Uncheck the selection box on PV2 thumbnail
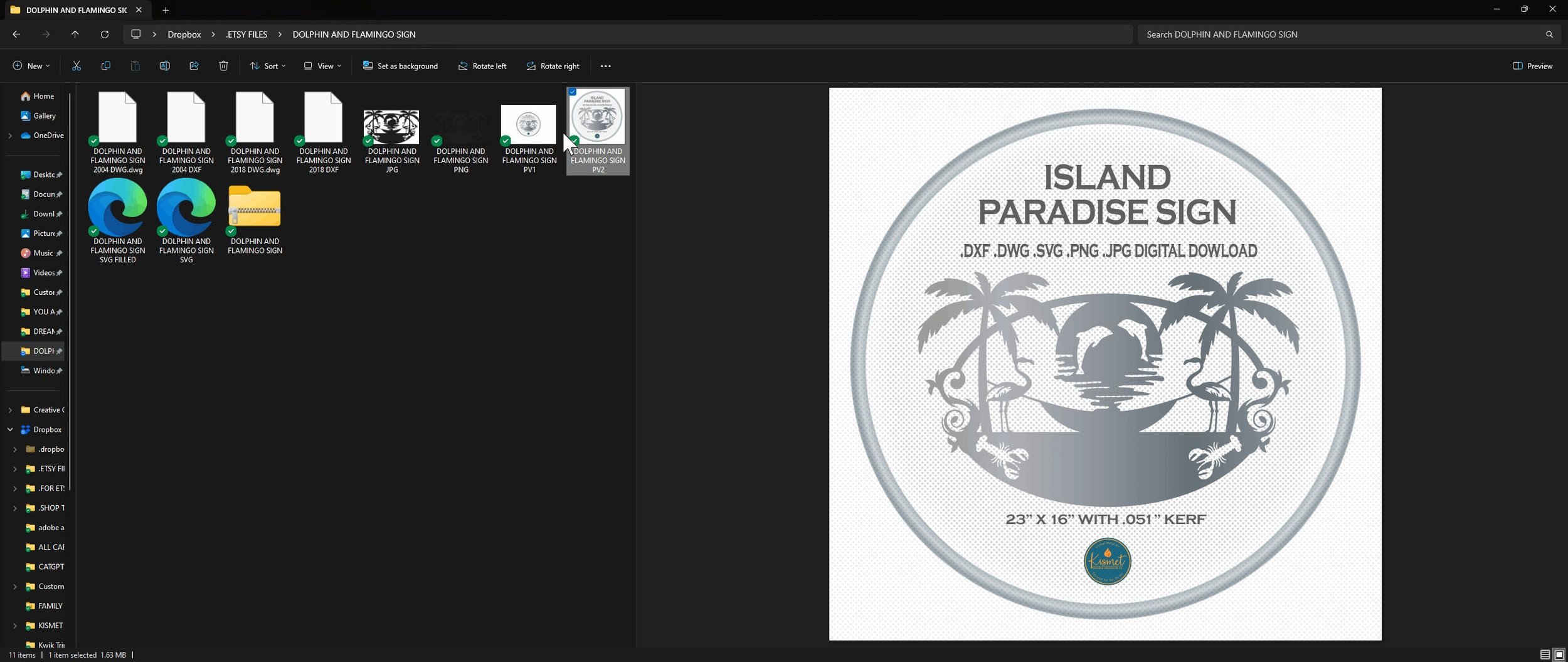1568x662 pixels. [x=573, y=92]
